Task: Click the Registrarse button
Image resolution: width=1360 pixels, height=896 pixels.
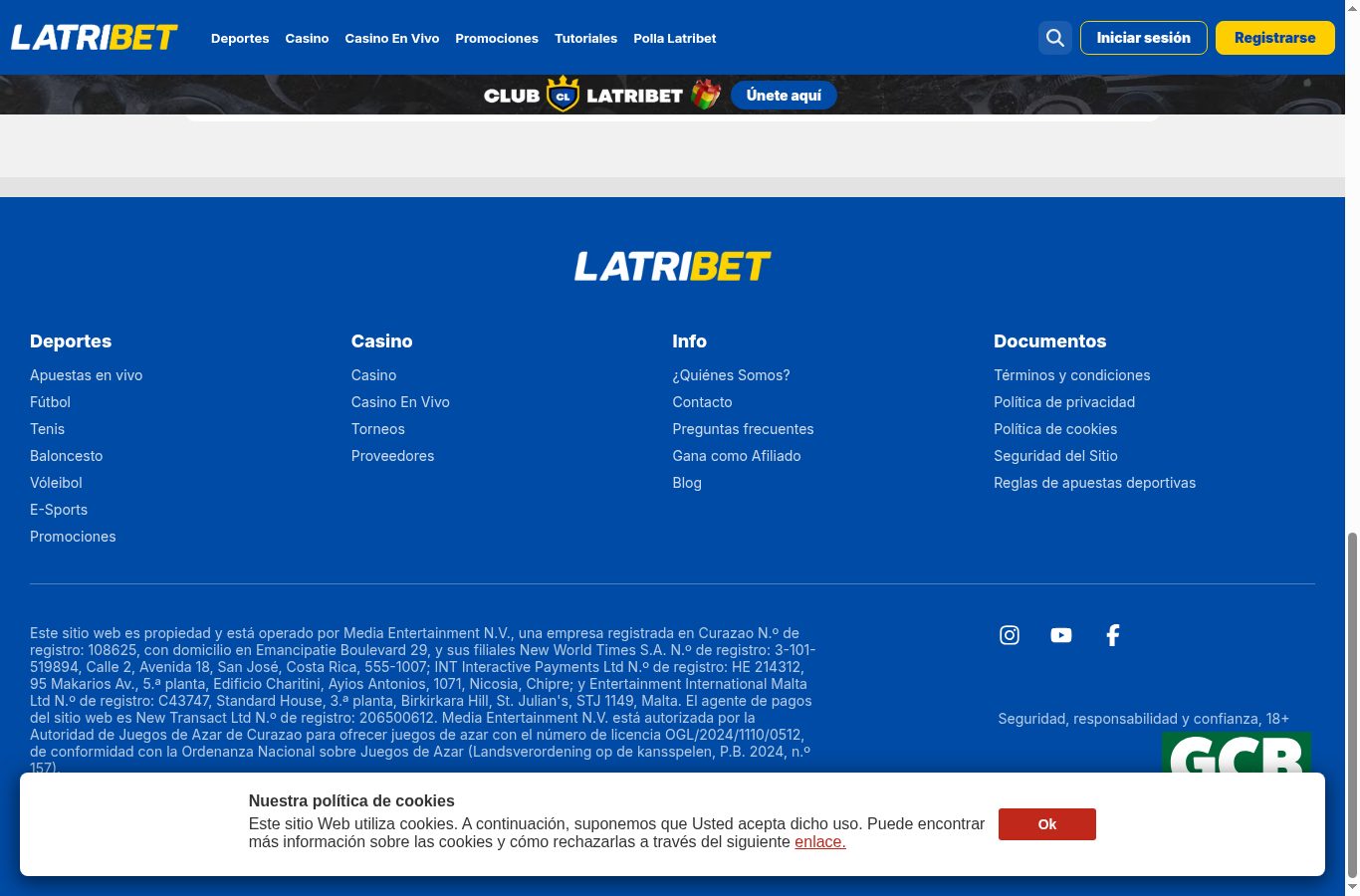Action: [1275, 38]
